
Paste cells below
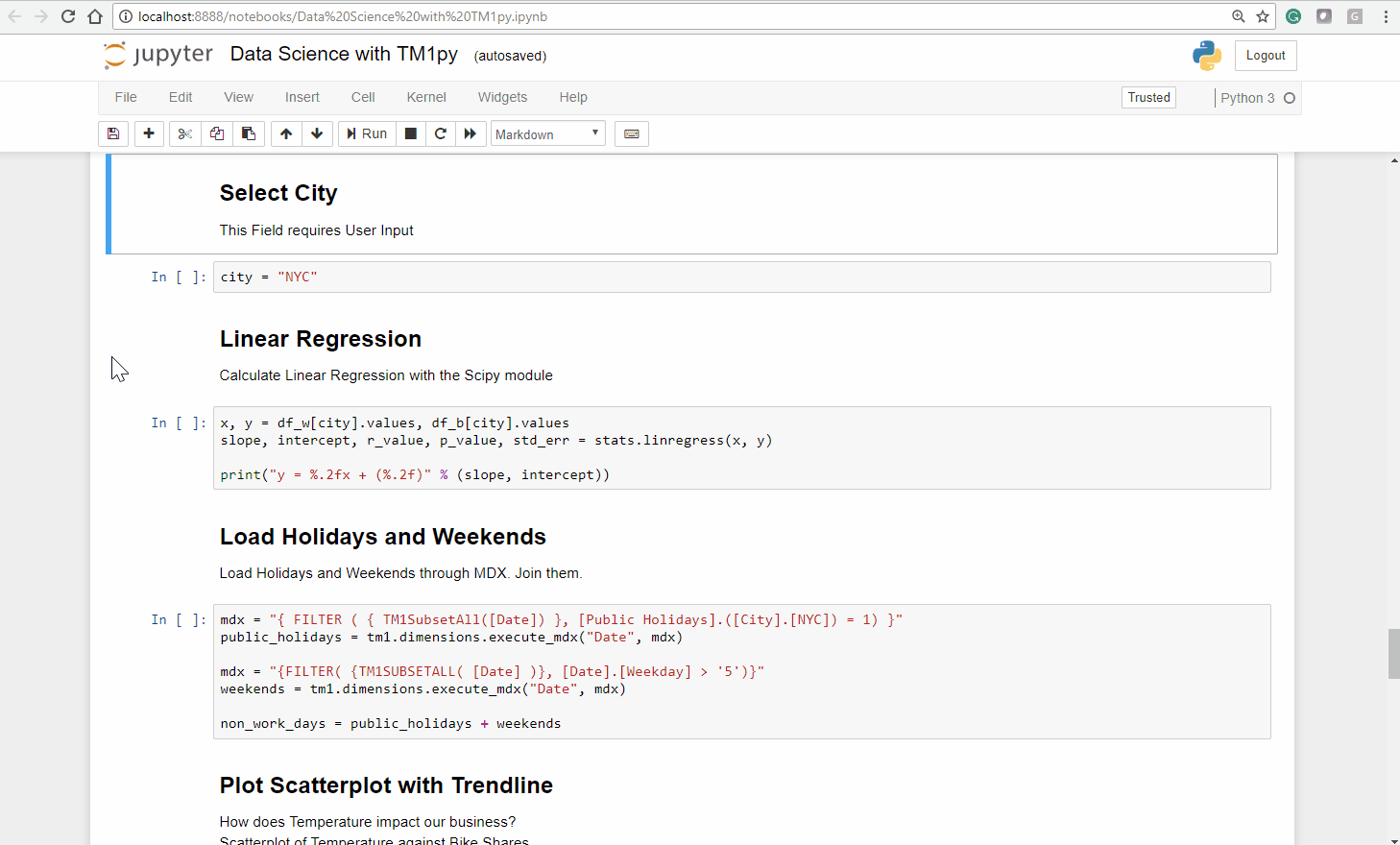(249, 133)
